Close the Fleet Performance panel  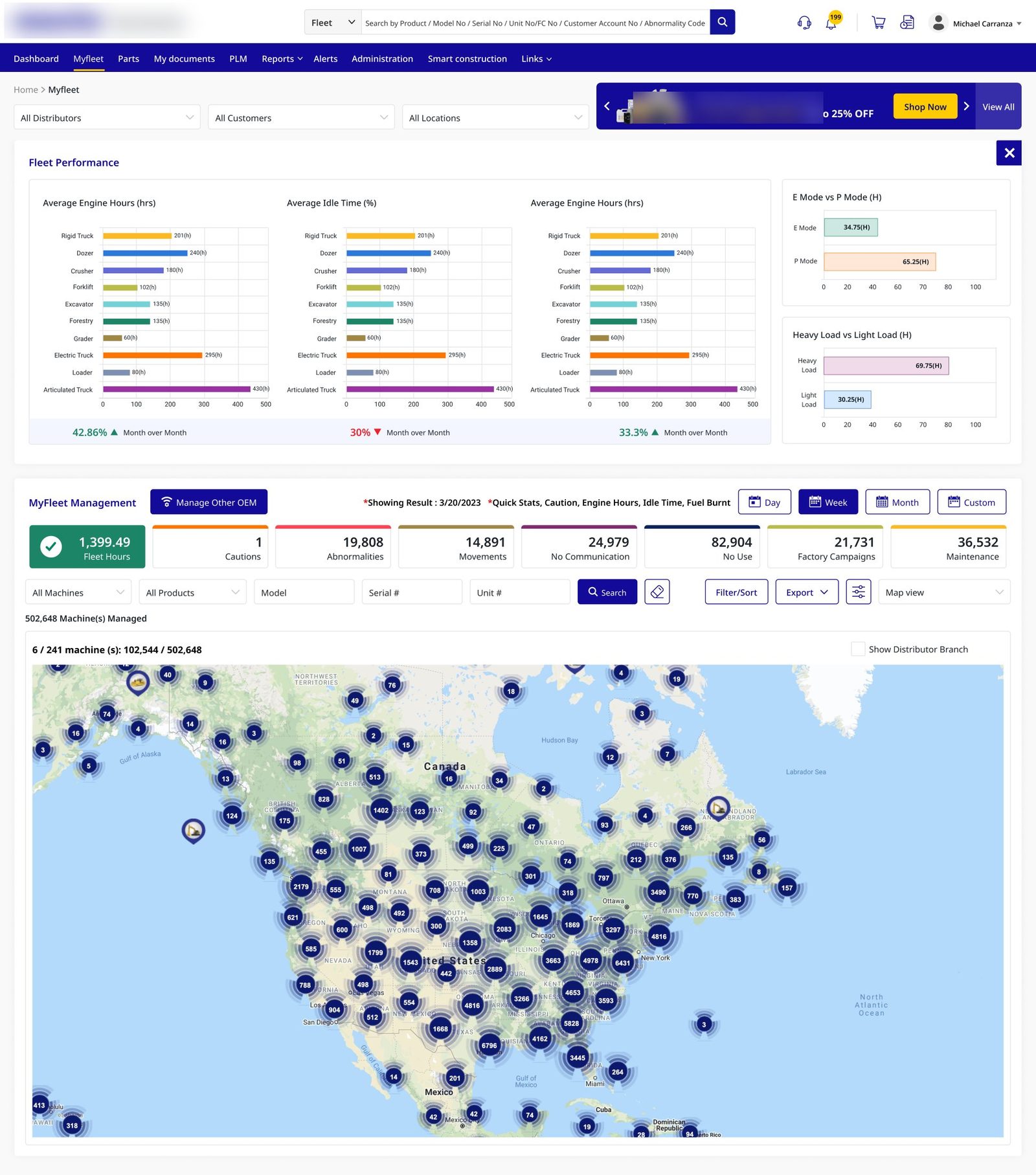[1009, 153]
